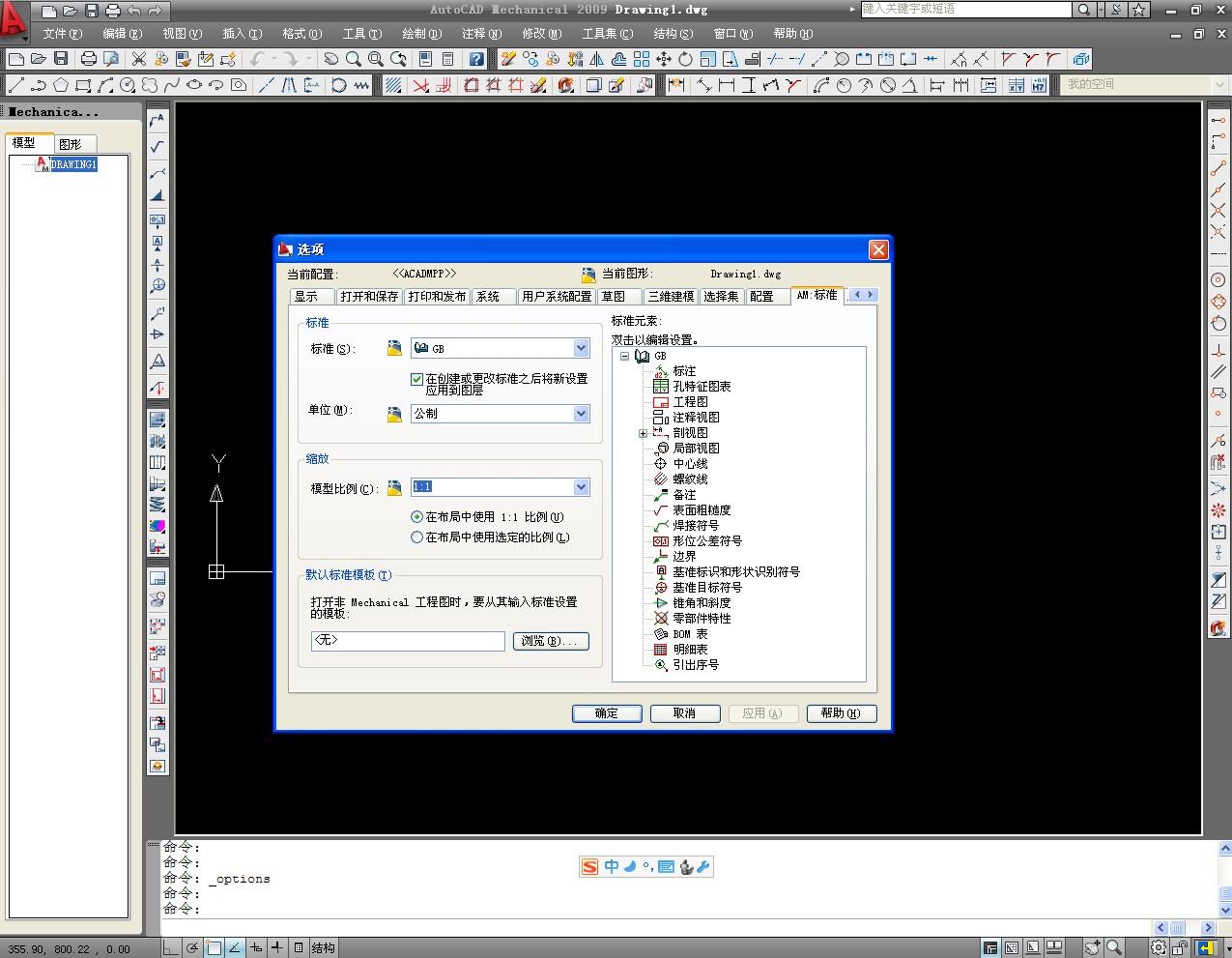1232x958 pixels.
Task: Click the Print icon in main toolbar
Action: (89, 59)
